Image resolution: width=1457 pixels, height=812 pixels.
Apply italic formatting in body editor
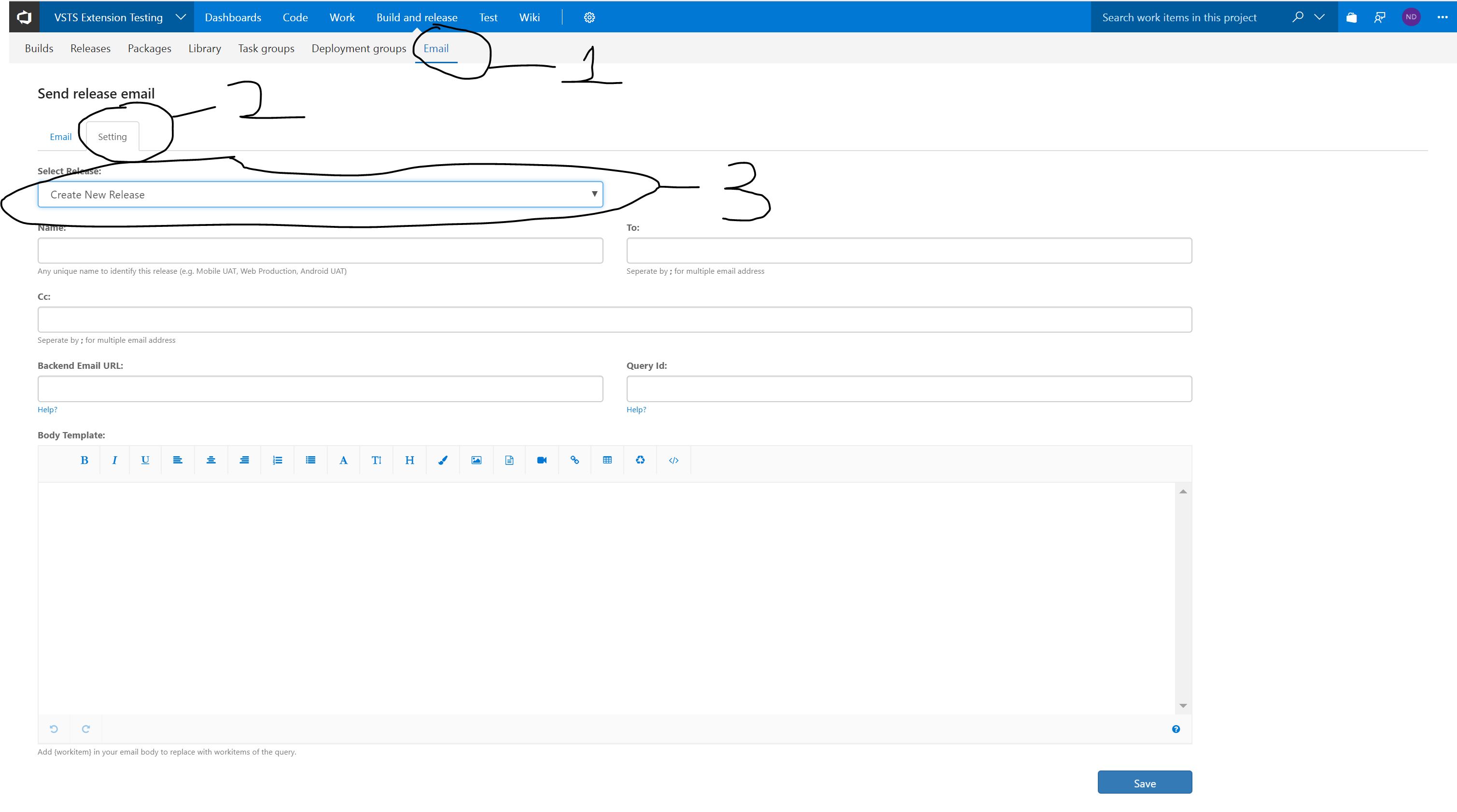(115, 460)
